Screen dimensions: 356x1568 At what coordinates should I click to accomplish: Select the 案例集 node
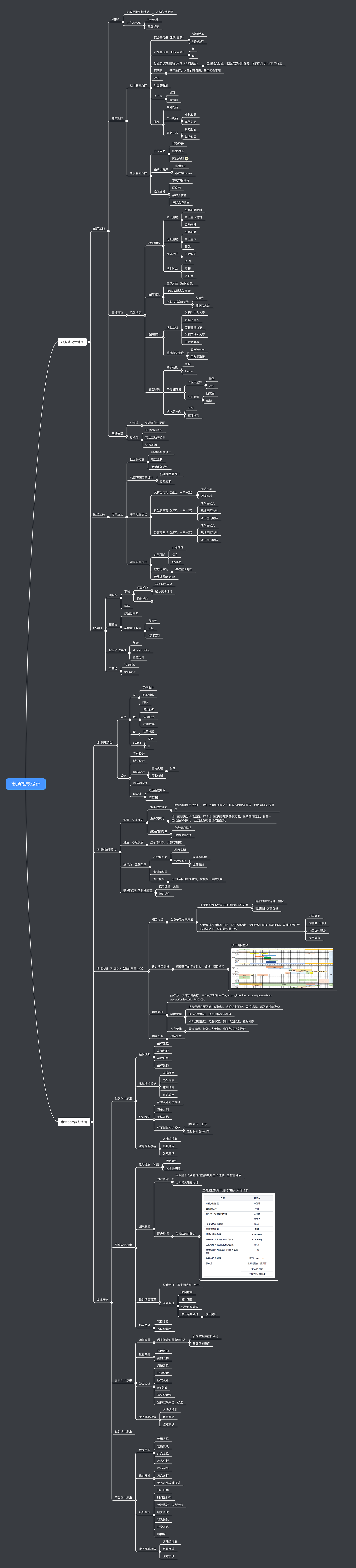pyautogui.click(x=158, y=71)
